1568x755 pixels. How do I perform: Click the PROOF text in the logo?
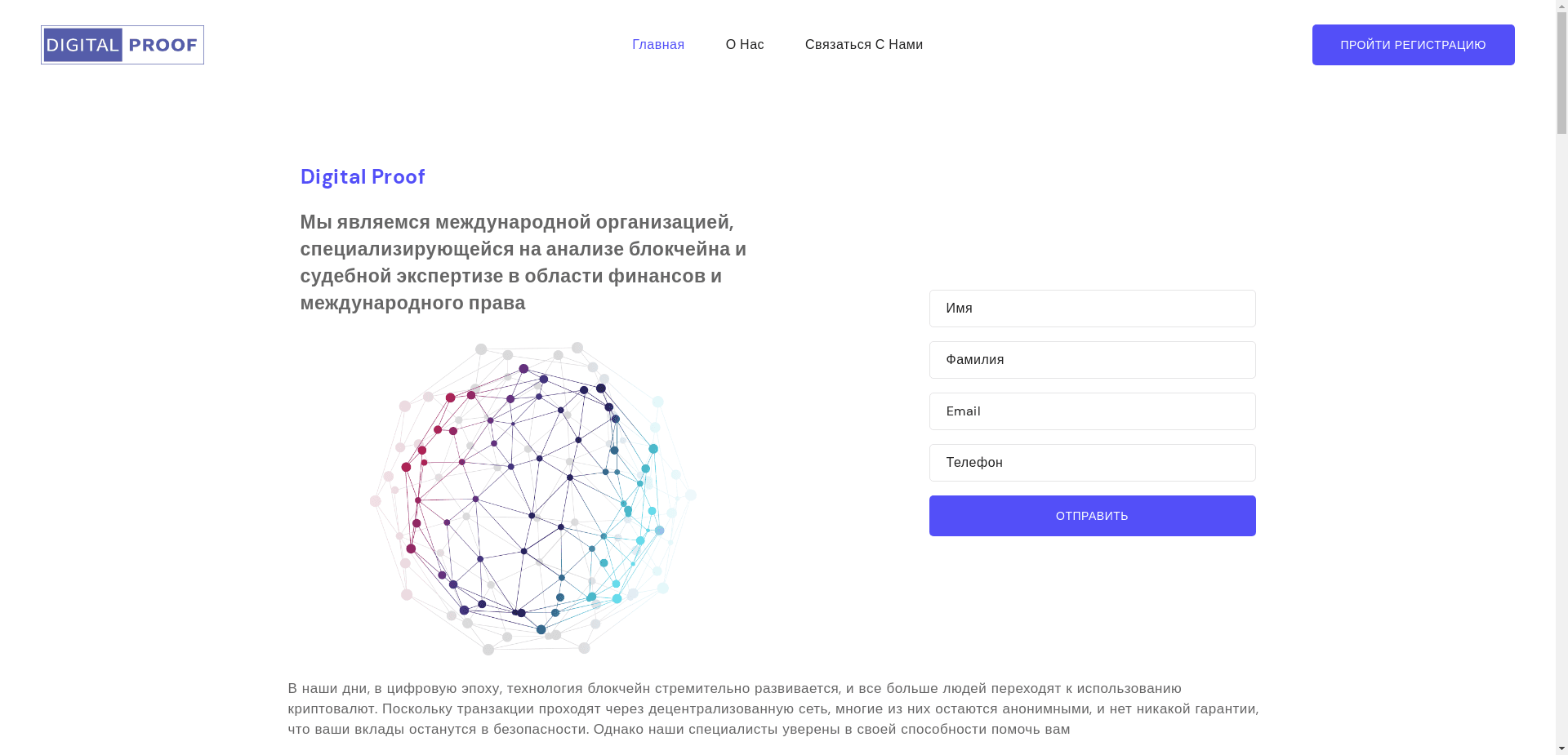point(163,45)
